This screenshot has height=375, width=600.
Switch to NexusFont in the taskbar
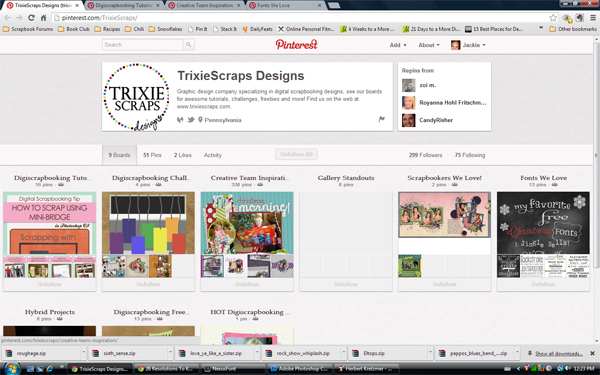coord(232,369)
